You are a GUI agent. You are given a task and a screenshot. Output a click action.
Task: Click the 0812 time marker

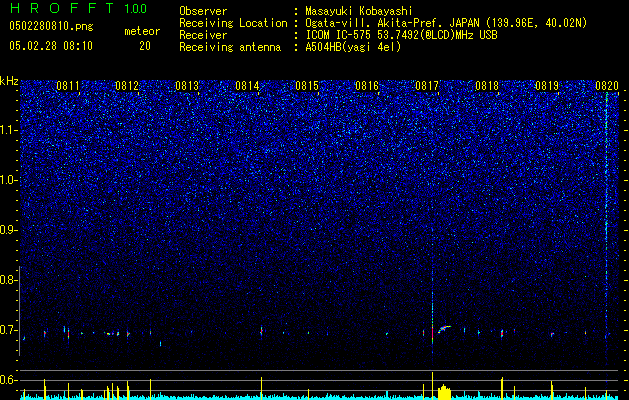[x=127, y=85]
